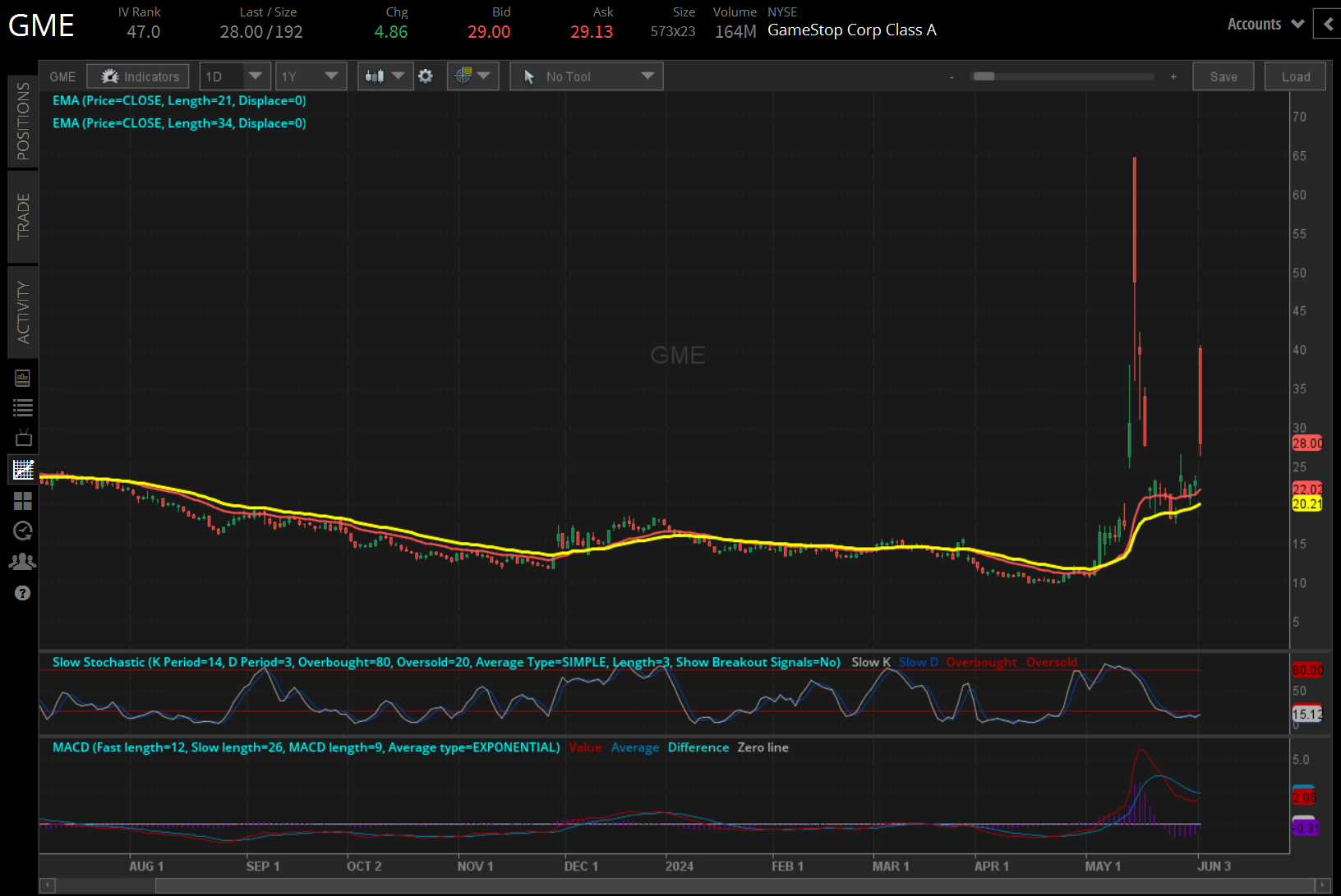Toggle the MACD Difference histogram display

[698, 747]
